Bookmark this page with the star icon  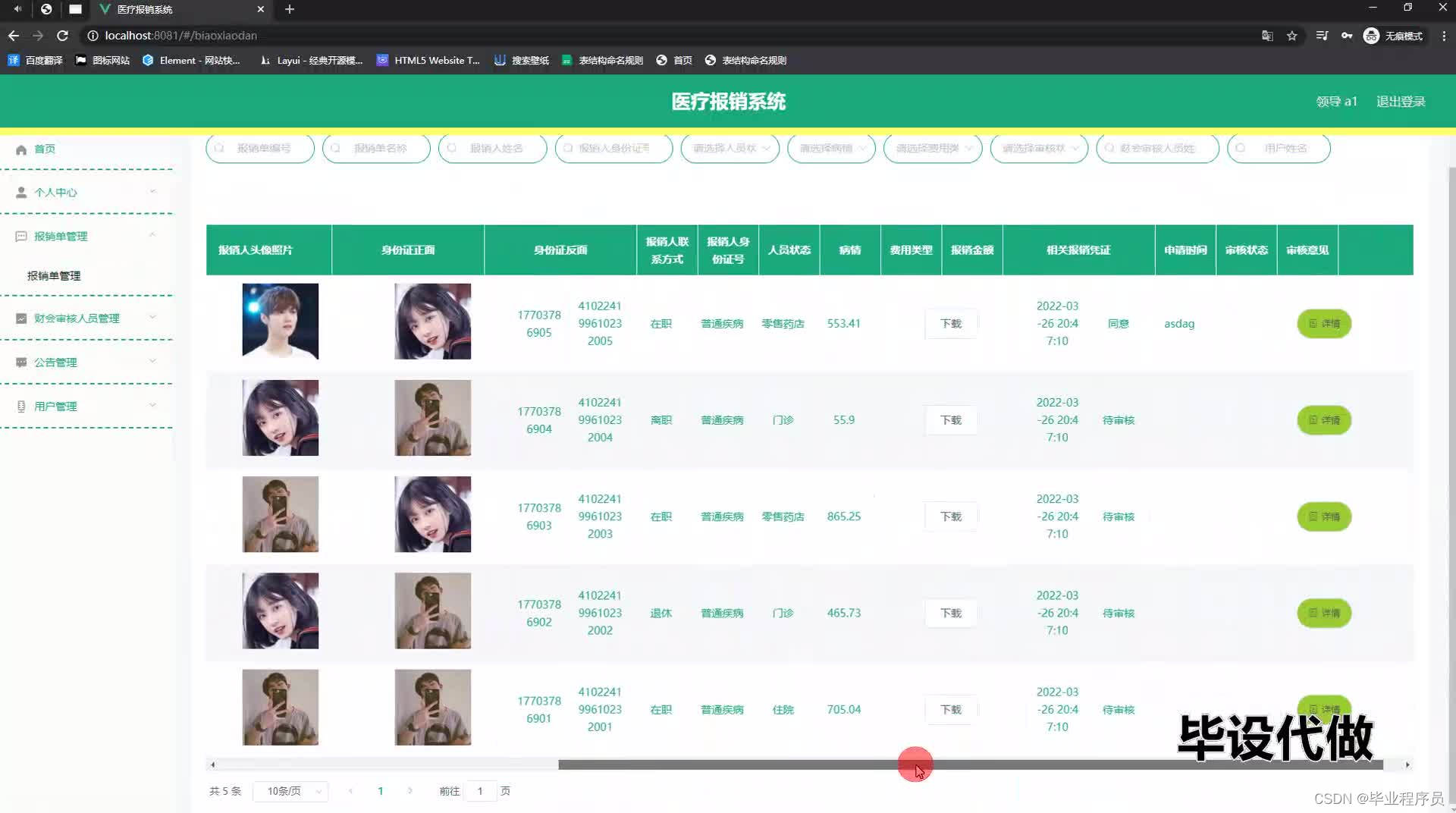tap(1292, 36)
